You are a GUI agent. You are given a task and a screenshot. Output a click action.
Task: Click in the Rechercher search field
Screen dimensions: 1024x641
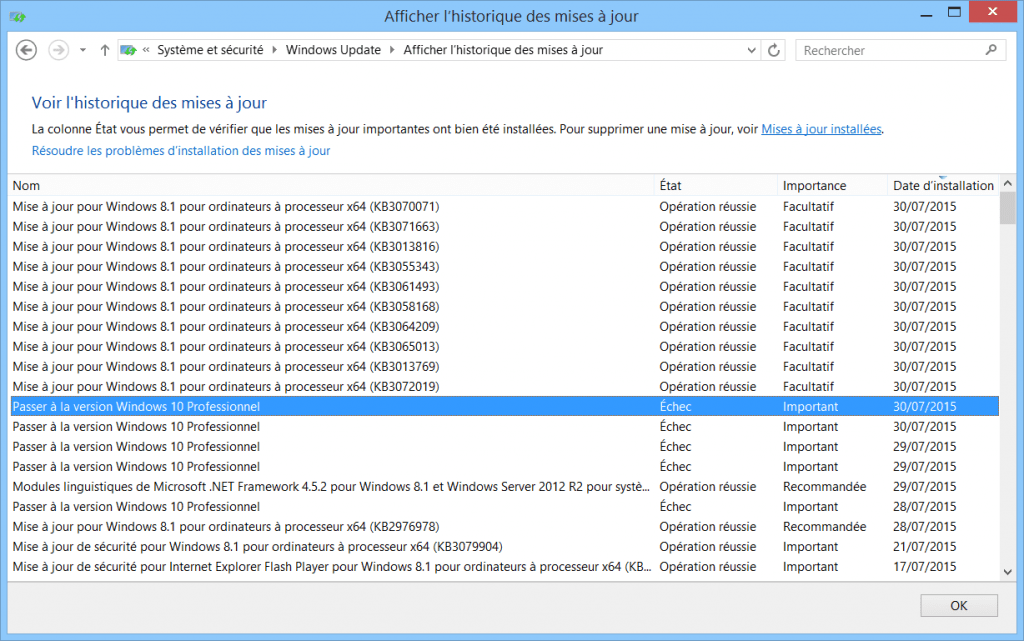click(891, 50)
